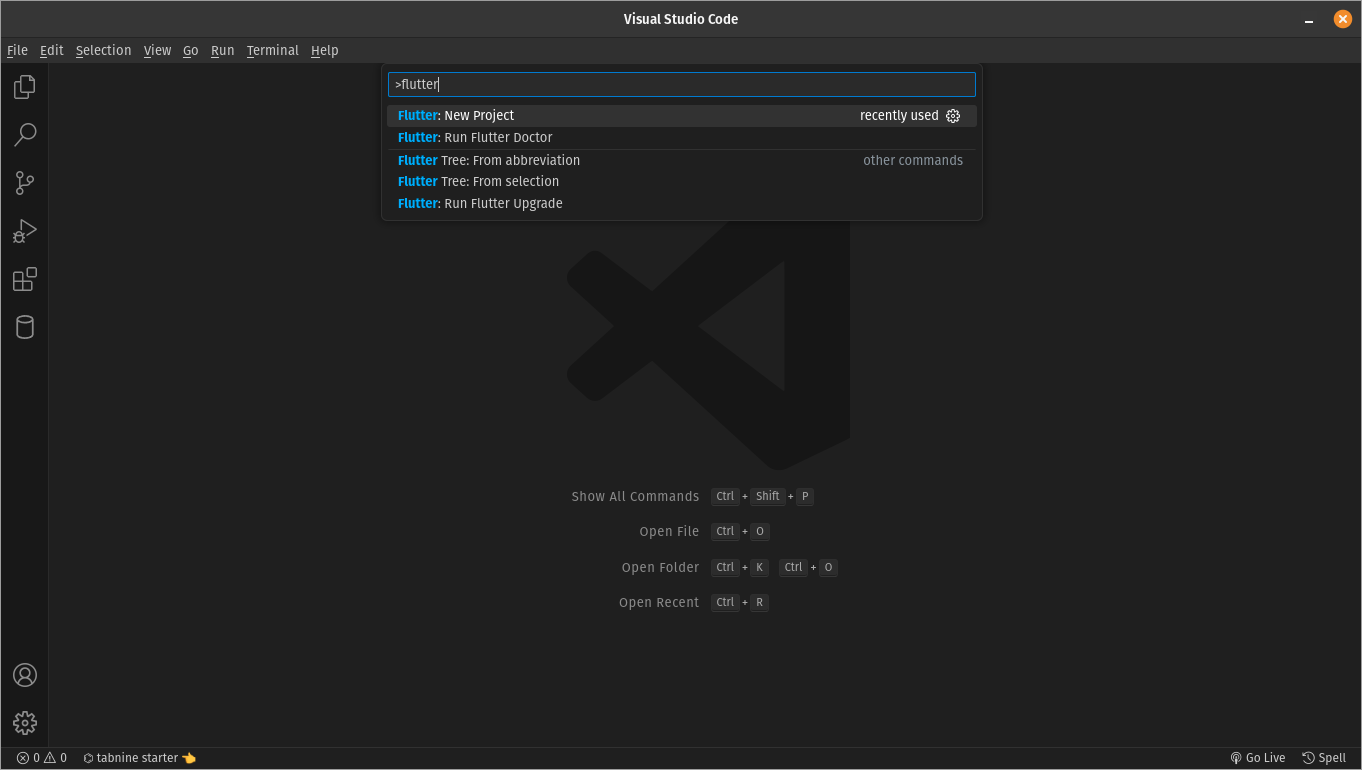This screenshot has width=1362, height=770.
Task: Select Flutter: Run Flutter Doctor command
Action: point(682,138)
